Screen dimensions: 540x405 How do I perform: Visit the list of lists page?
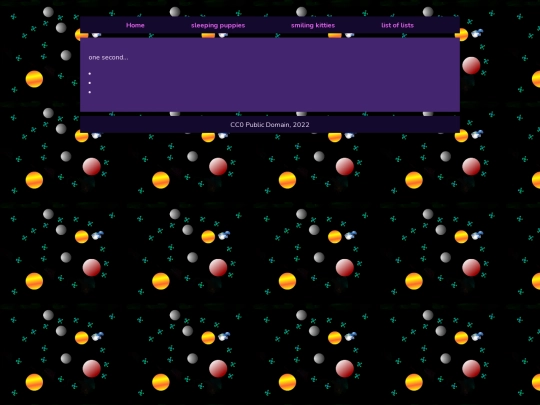point(397,25)
